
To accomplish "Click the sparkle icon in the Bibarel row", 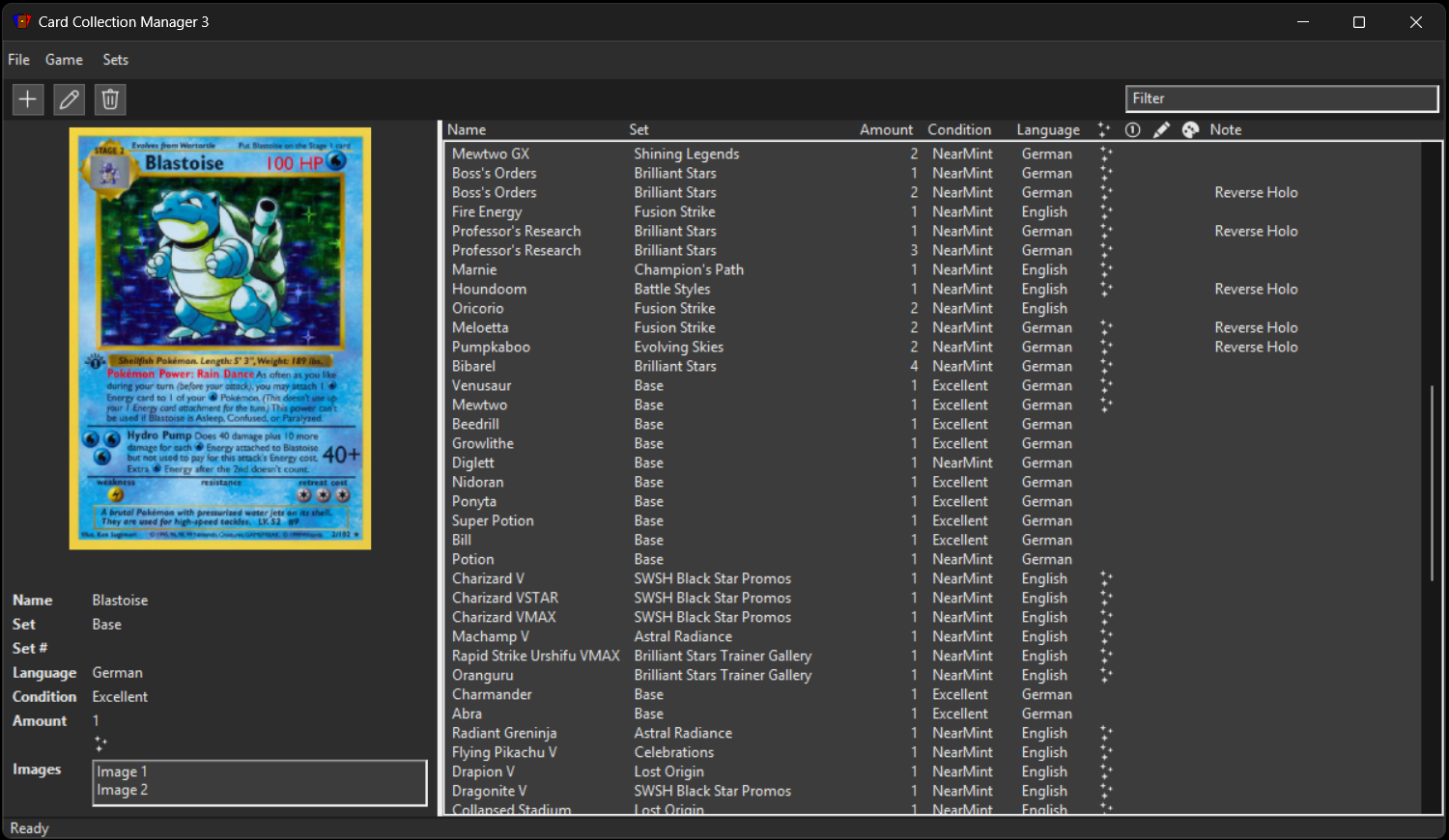I will [1106, 366].
